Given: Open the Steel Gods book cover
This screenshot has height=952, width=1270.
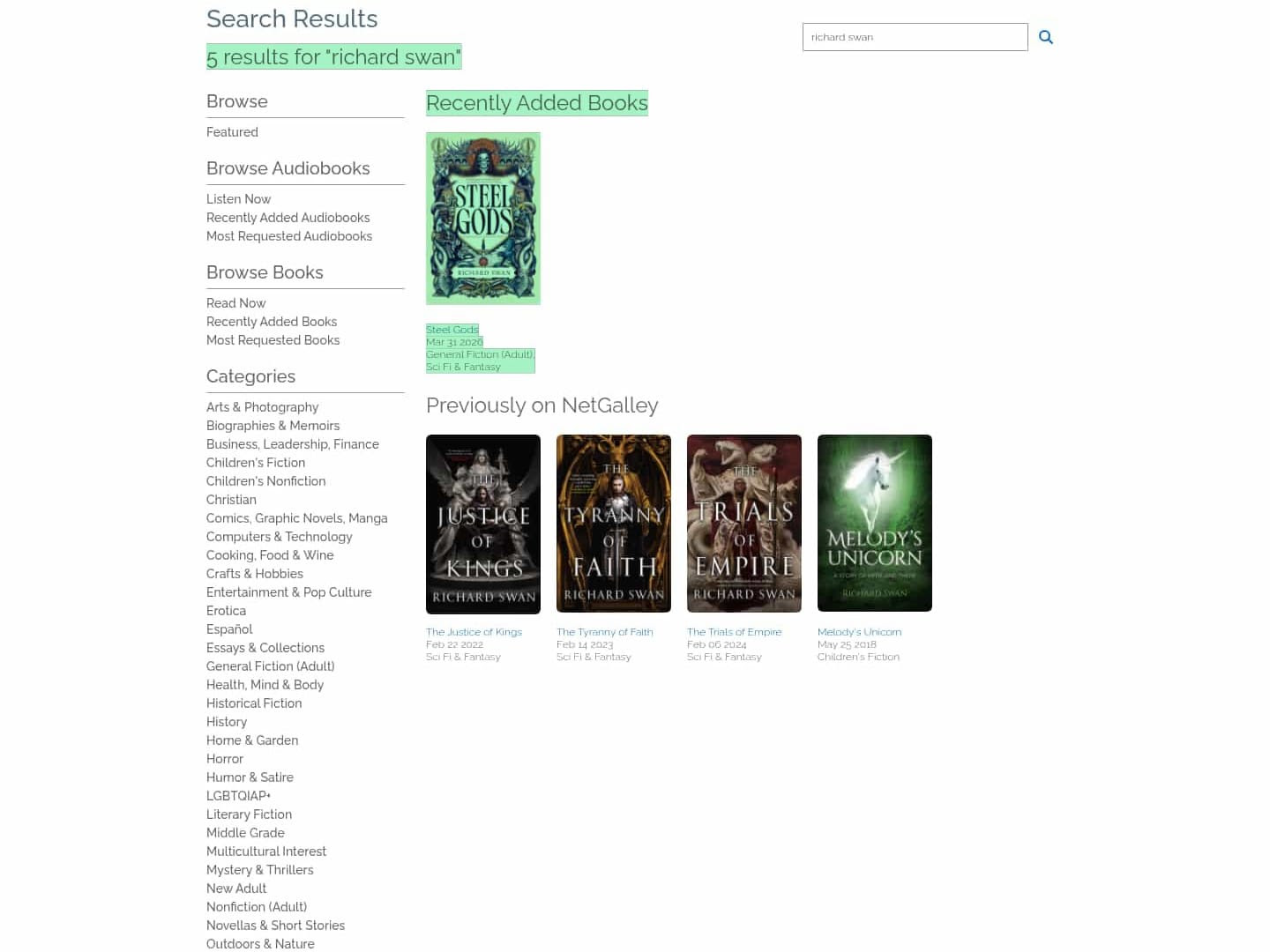Looking at the screenshot, I should coord(483,219).
